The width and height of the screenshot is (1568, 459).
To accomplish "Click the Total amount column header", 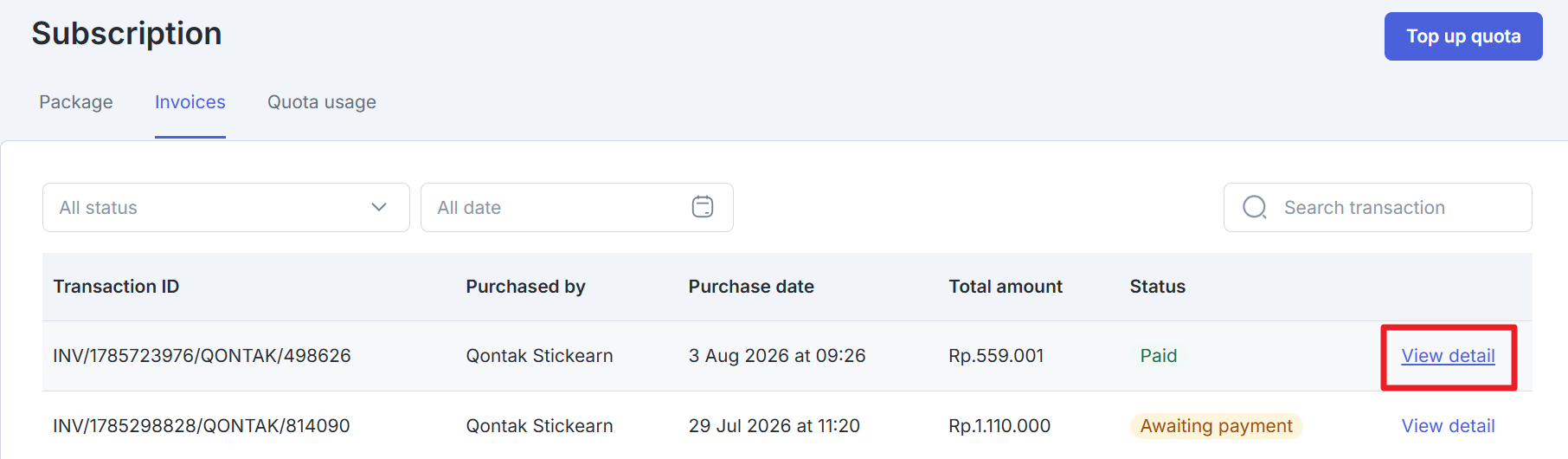I will (1006, 287).
